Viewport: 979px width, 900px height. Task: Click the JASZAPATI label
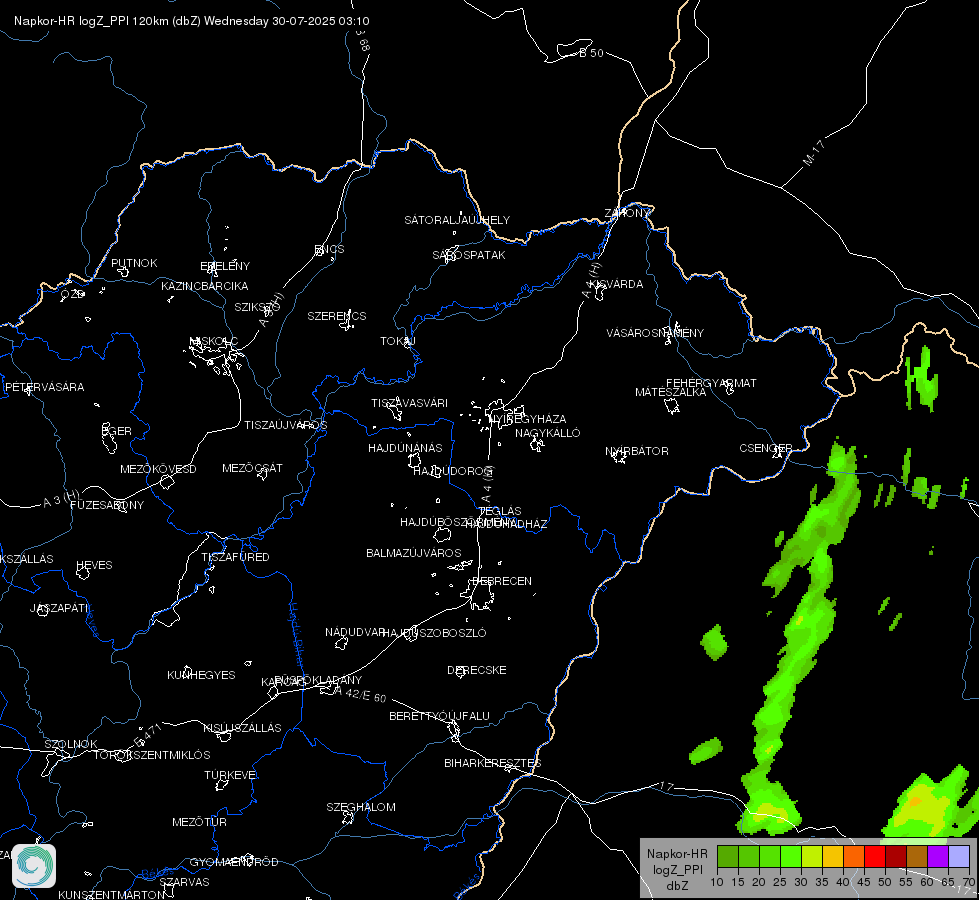coord(59,608)
